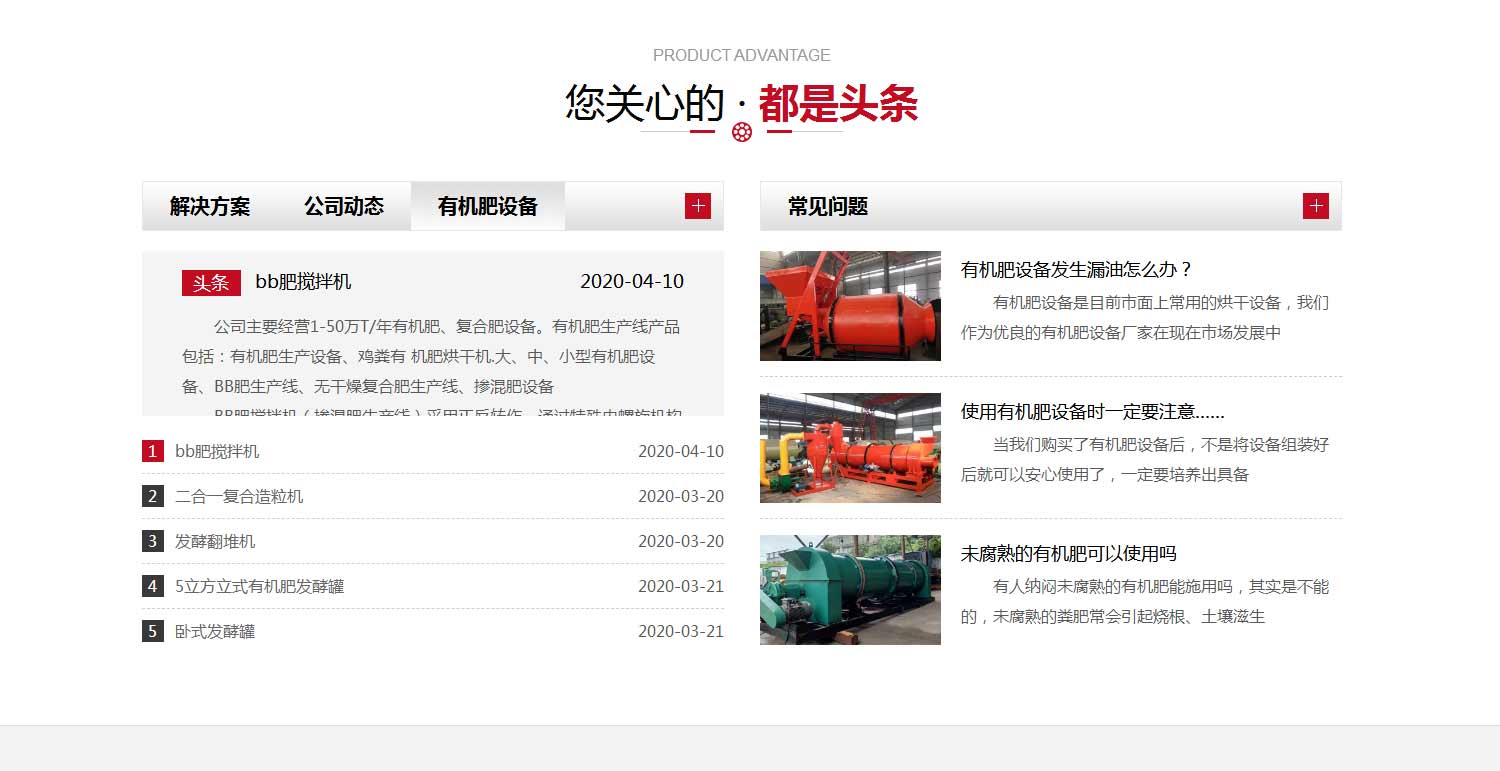This screenshot has width=1500, height=771.
Task: Click the red plus icon in 常见问题 header
Action: (x=1315, y=206)
